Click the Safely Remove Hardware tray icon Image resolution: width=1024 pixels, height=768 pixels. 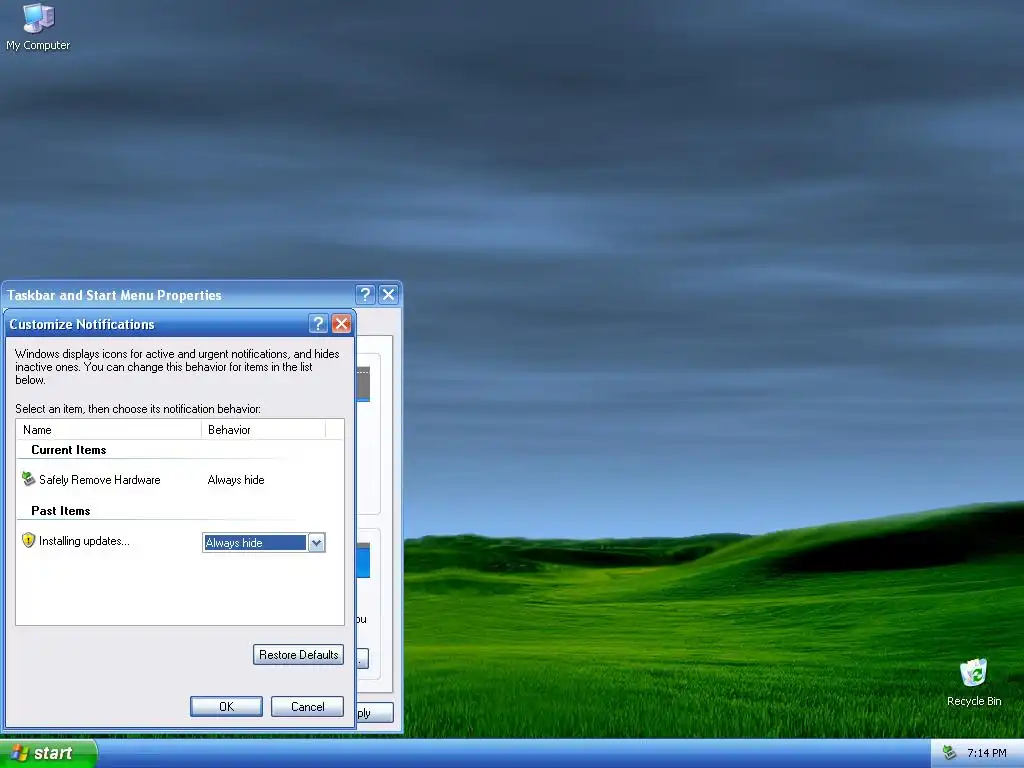949,753
